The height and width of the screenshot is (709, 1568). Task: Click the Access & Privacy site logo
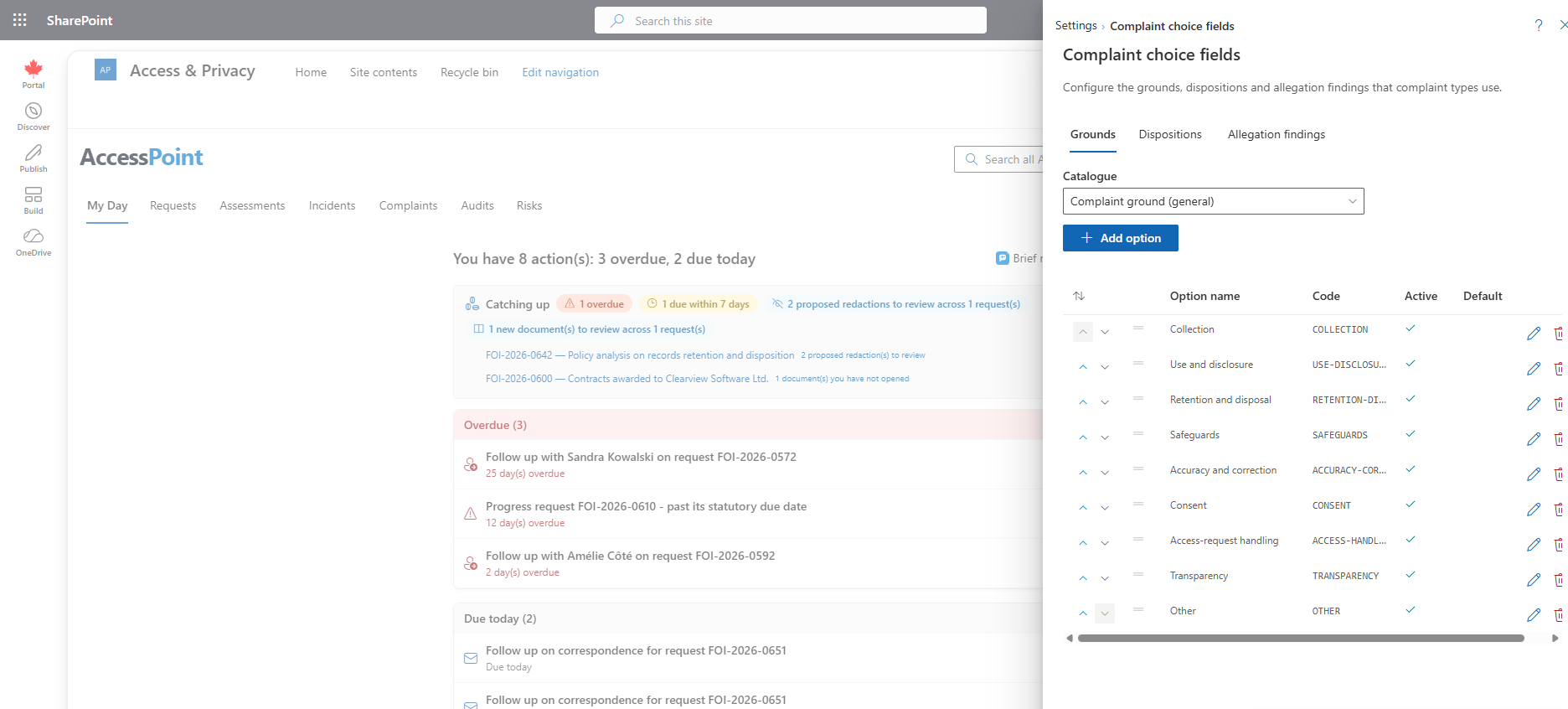click(x=106, y=70)
